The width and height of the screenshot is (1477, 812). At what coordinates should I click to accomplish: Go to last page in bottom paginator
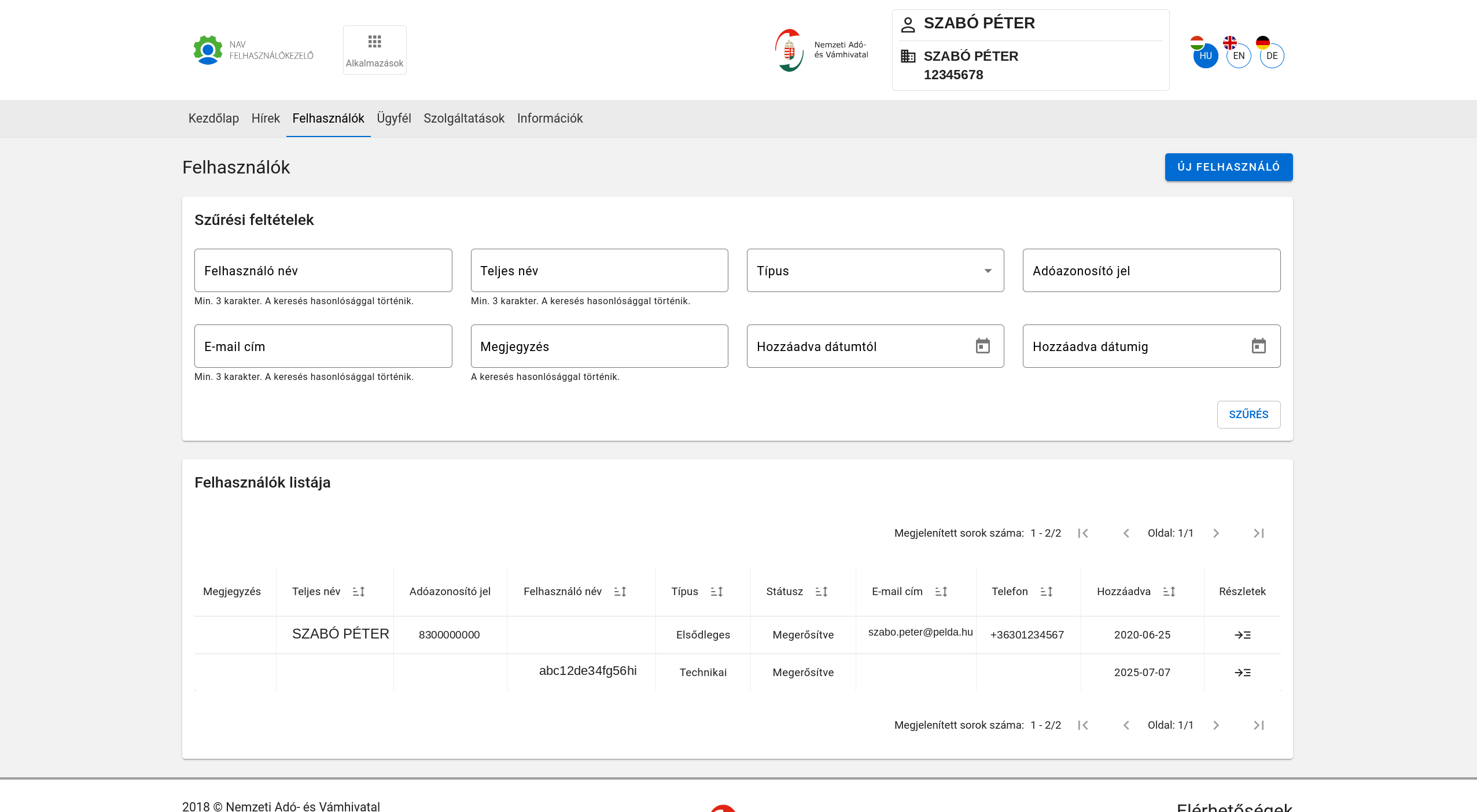(x=1259, y=725)
